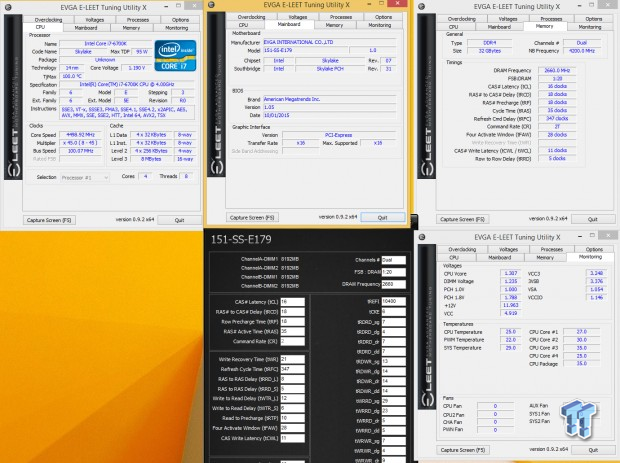620x463 pixels.
Task: Open the Overclocking tab in the CPU window
Action: click(48, 19)
